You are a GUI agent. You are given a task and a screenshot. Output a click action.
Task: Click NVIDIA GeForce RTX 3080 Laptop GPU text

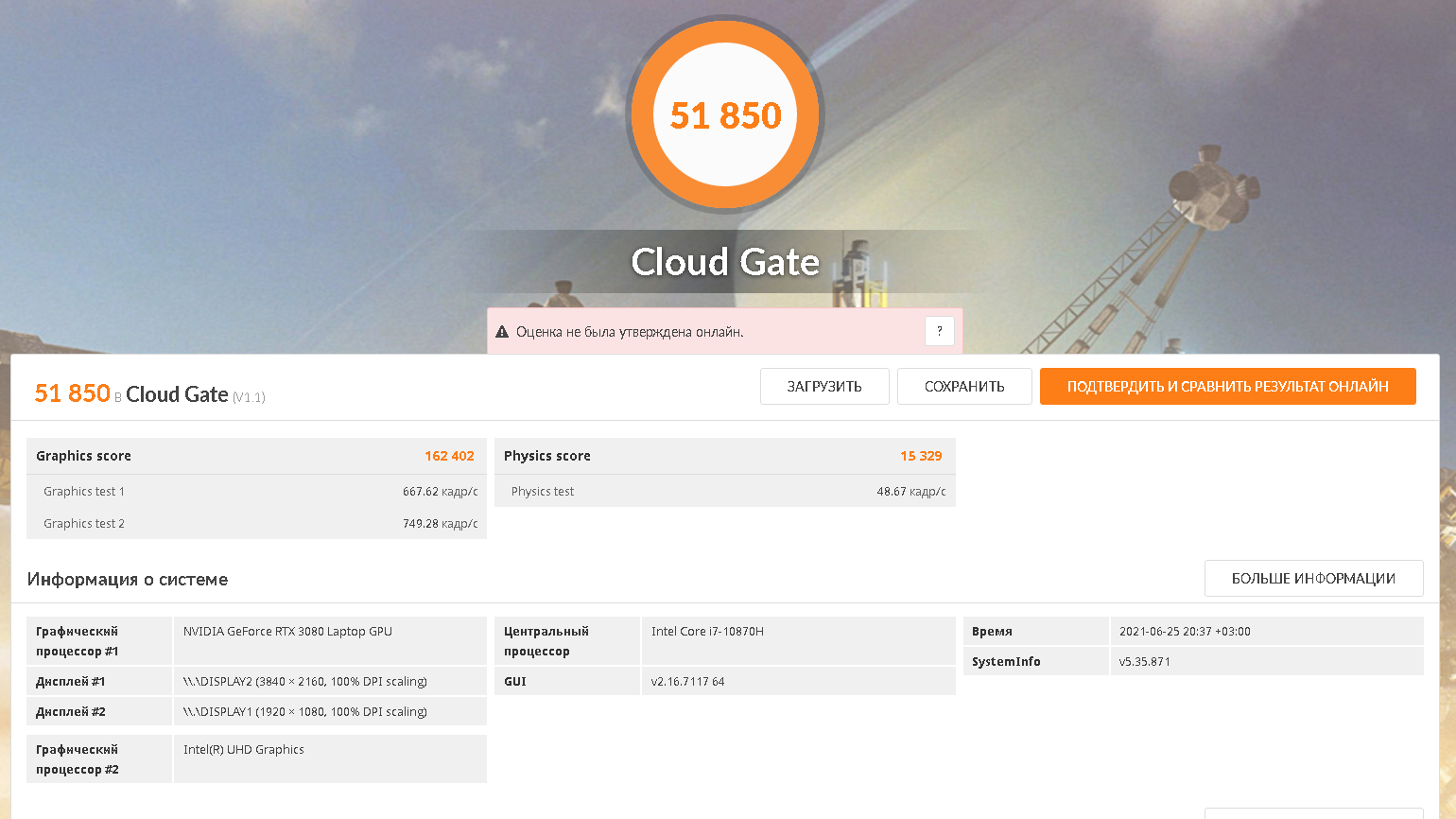pyautogui.click(x=287, y=631)
